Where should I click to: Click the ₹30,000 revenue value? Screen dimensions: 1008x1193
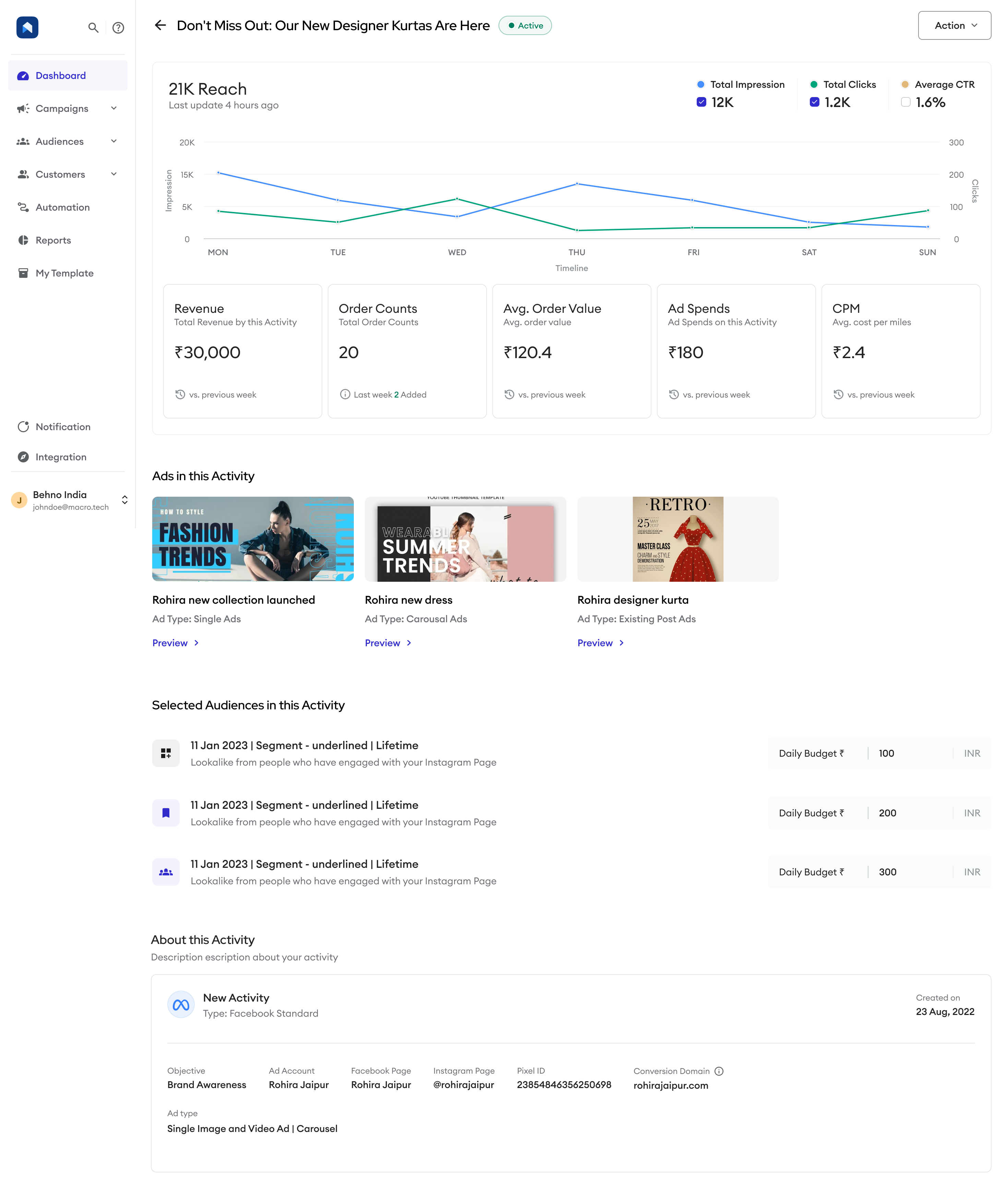tap(207, 352)
